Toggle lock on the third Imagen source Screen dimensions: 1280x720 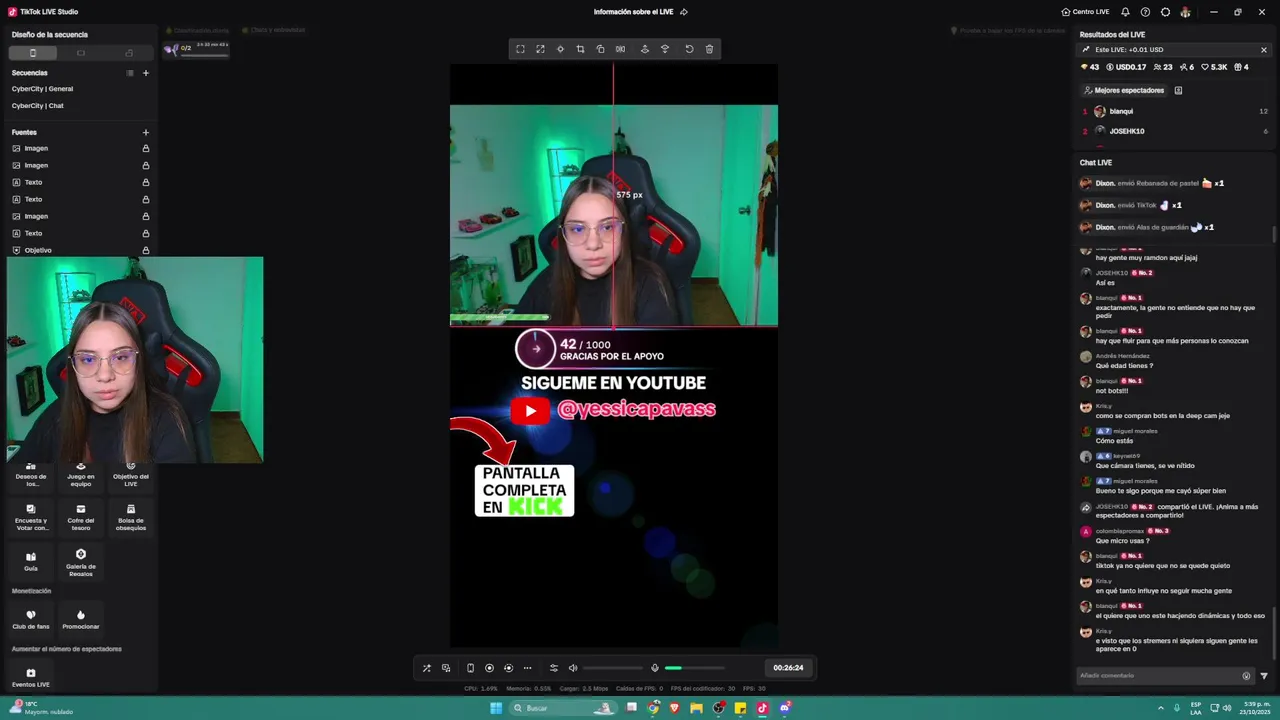146,217
